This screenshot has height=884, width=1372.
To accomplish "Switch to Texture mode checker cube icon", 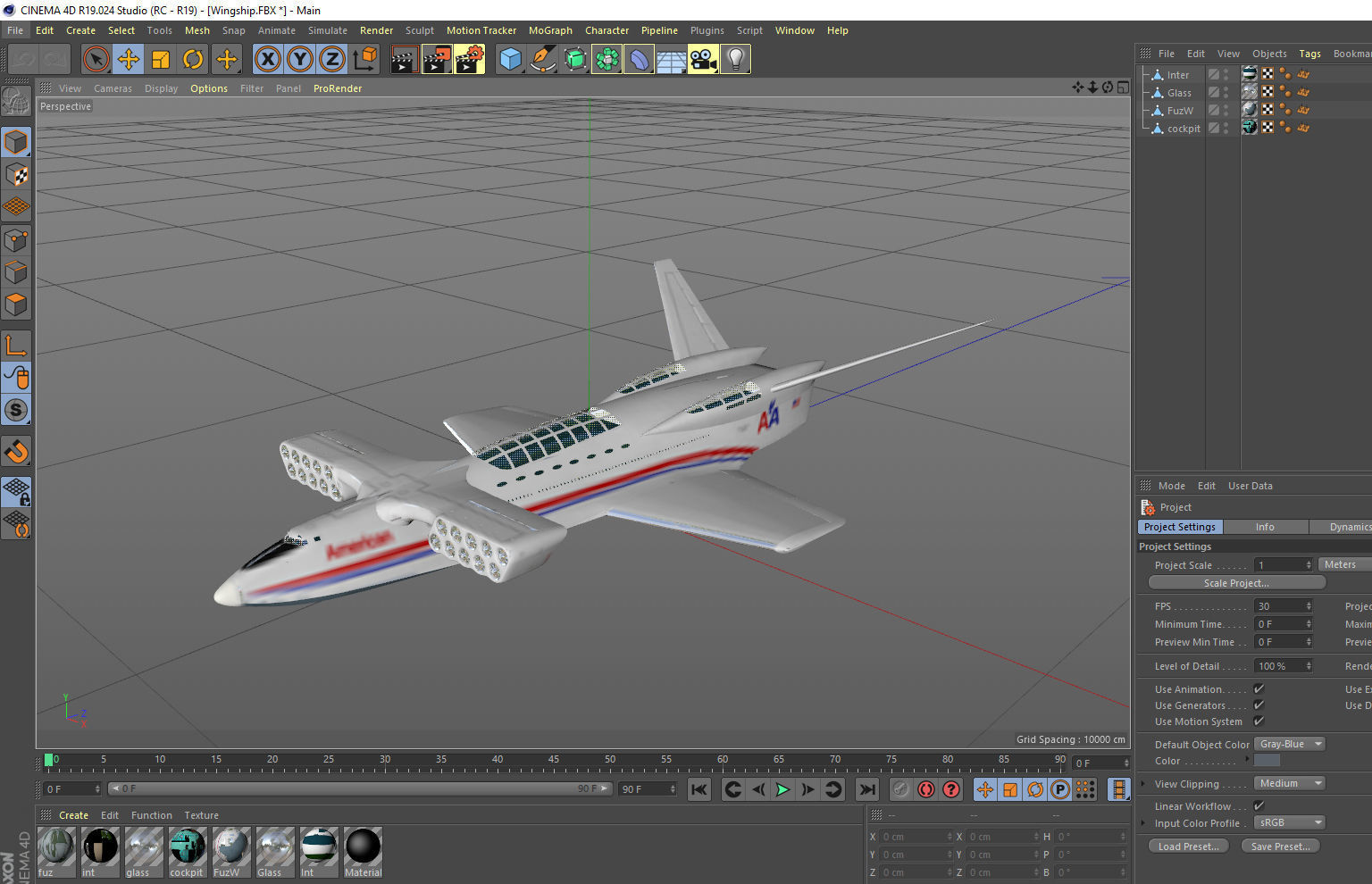I will tap(16, 174).
